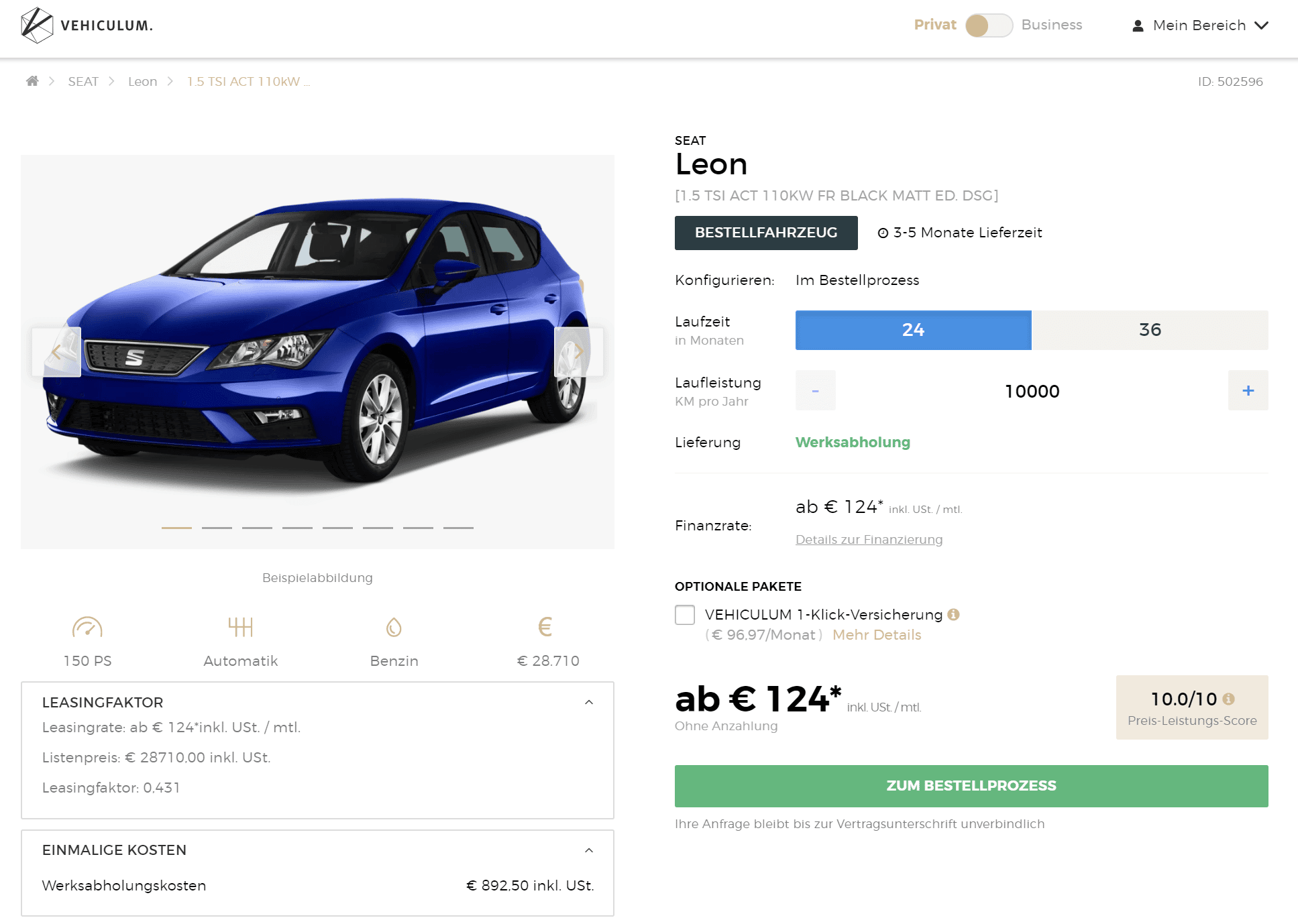Increase Laufleistung with plus button
This screenshot has width=1298, height=924.
1248,390
